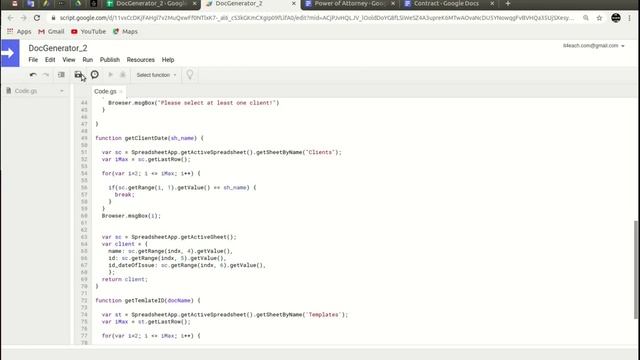
Task: Go back with browser back arrow
Action: (x=10, y=18)
